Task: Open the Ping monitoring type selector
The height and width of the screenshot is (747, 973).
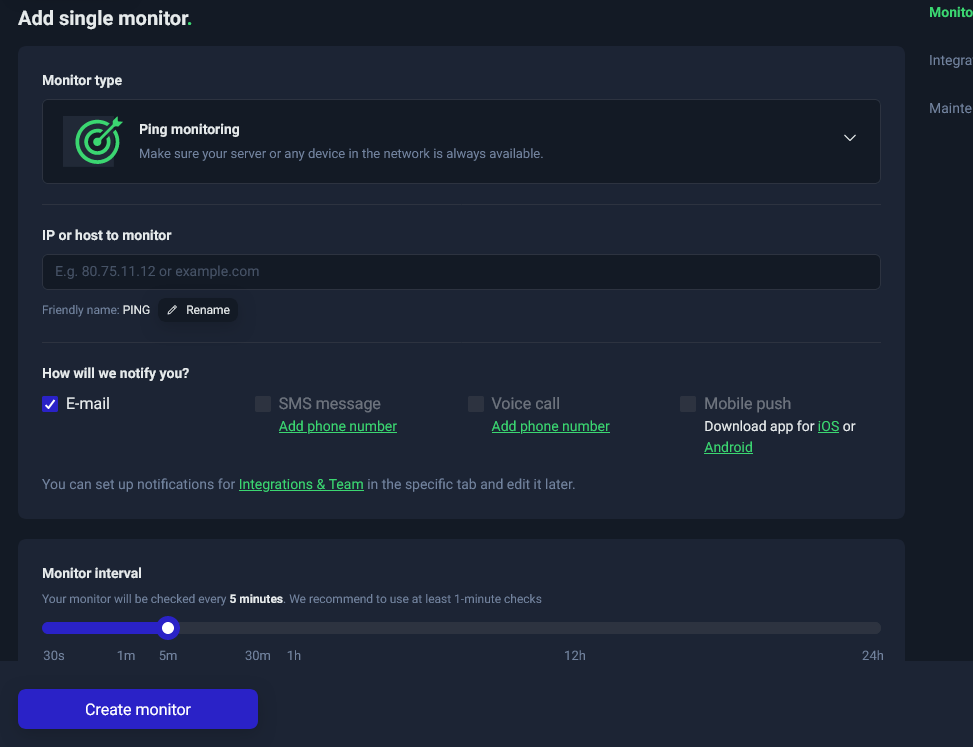Action: [460, 141]
